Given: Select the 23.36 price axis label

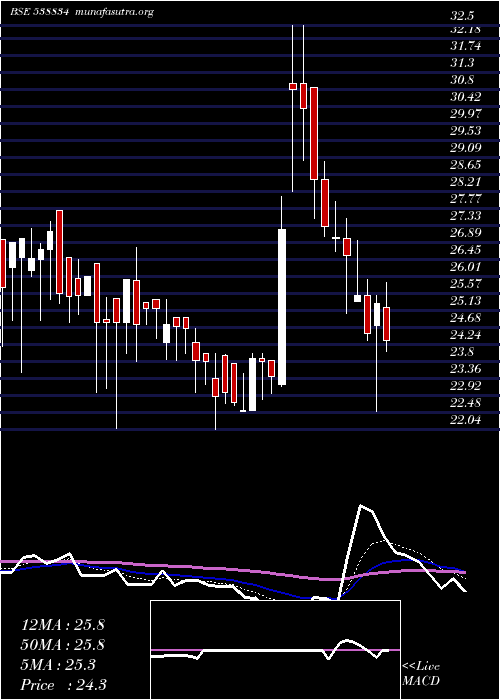Looking at the screenshot, I should [x=465, y=369].
